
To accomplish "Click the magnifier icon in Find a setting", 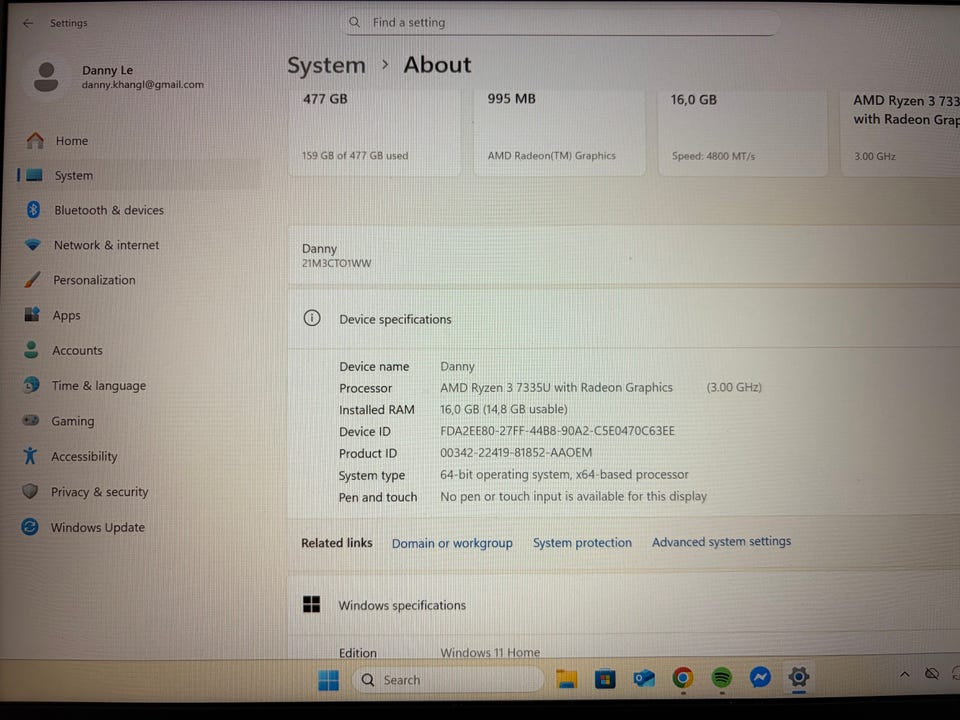I will pos(354,23).
